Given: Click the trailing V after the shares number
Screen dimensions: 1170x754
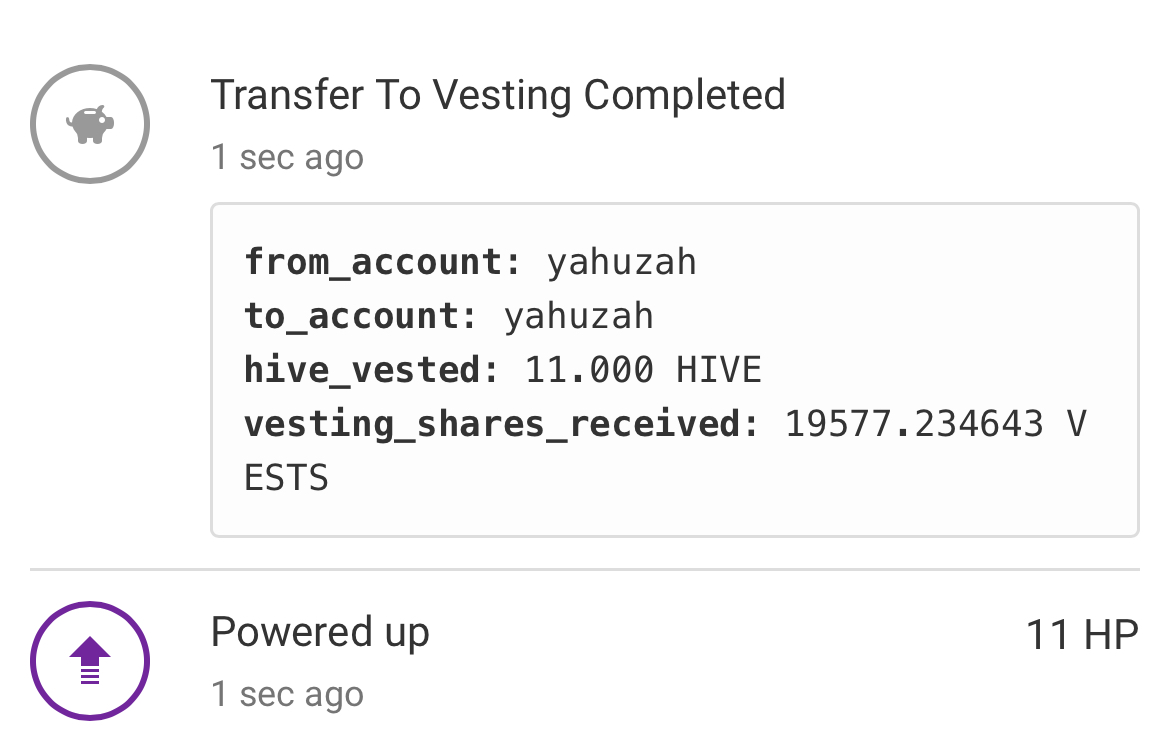Looking at the screenshot, I should 1076,424.
